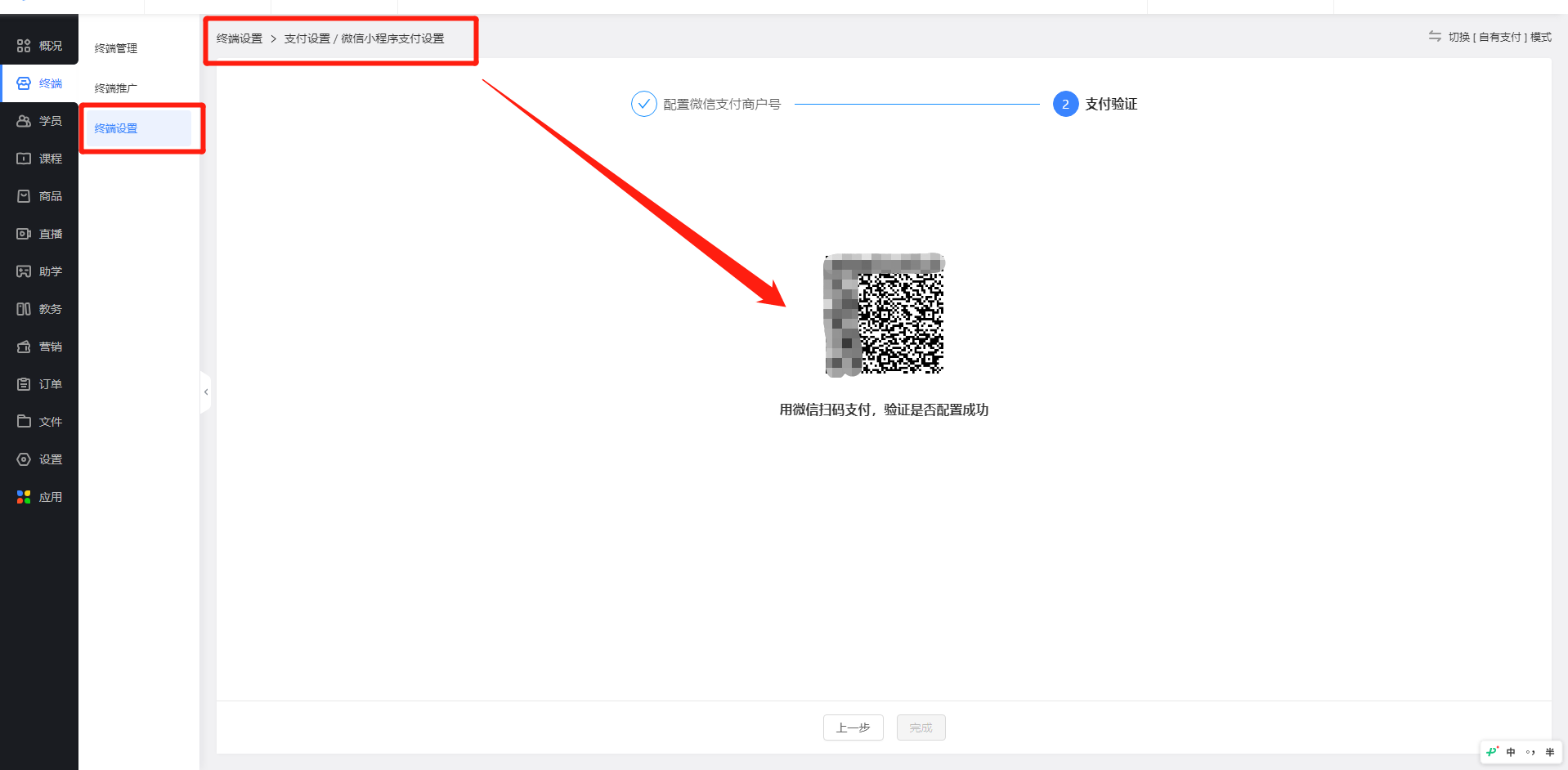Click the 用微信扫码支付 instruction text

[x=884, y=410]
